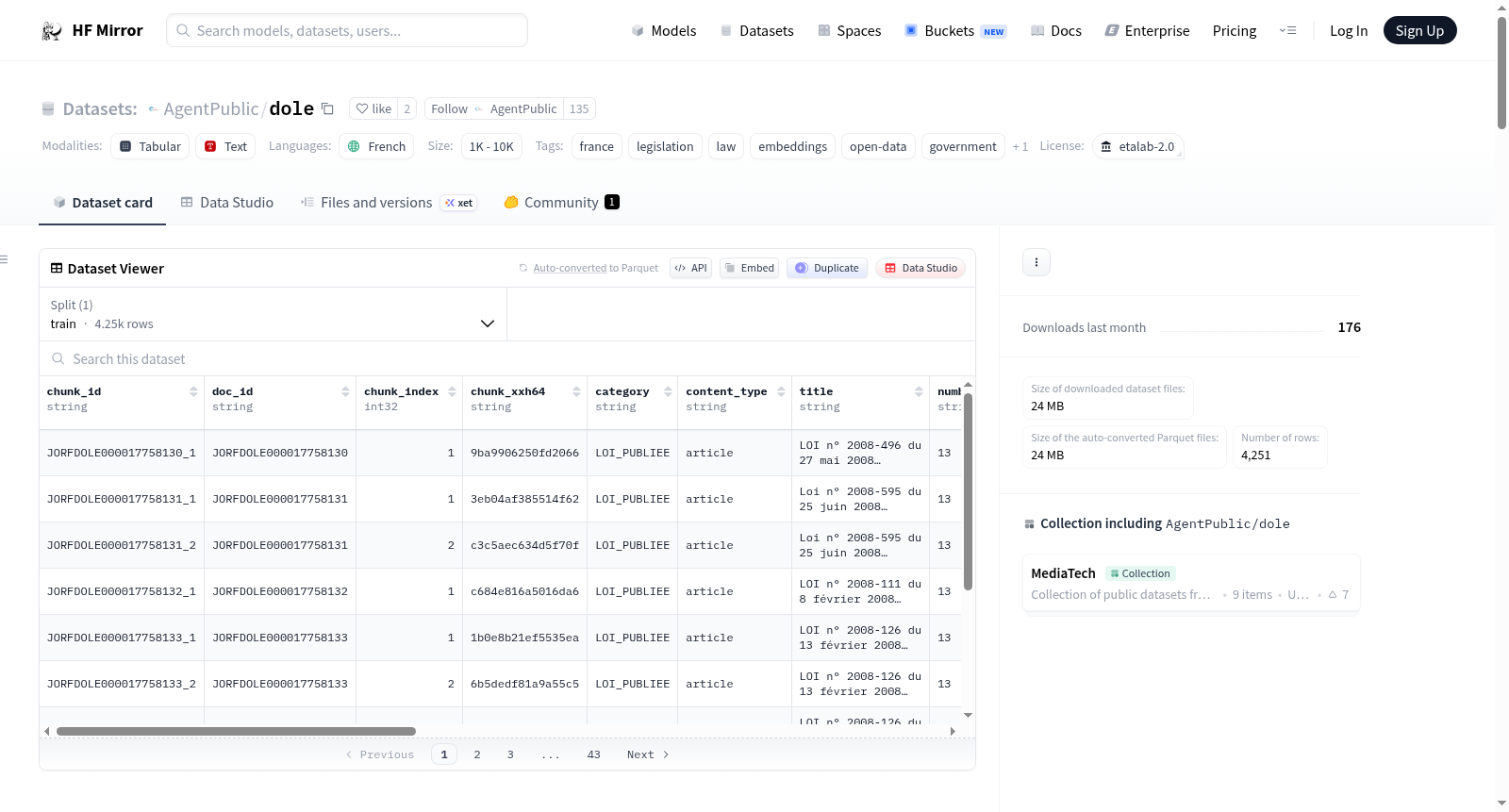This screenshot has height=812, width=1509.
Task: Open the HF Mirror home logo
Action: (92, 30)
